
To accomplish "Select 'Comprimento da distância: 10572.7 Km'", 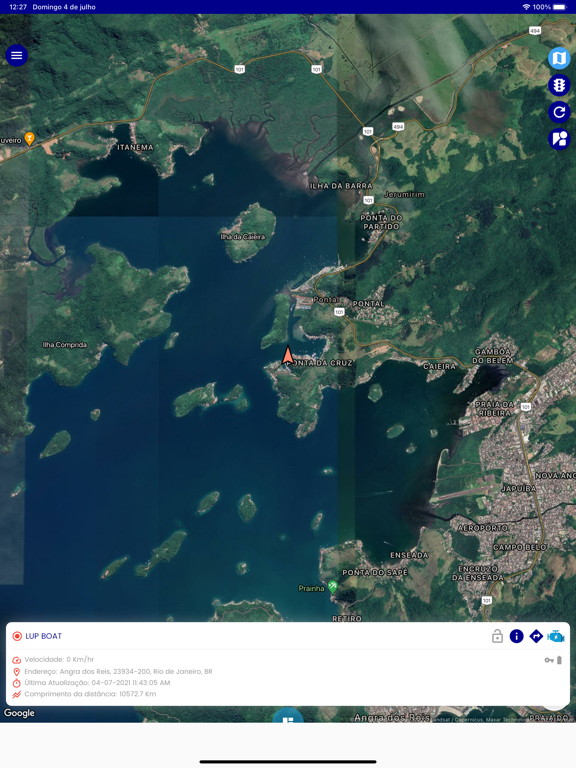I will pyautogui.click(x=91, y=694).
